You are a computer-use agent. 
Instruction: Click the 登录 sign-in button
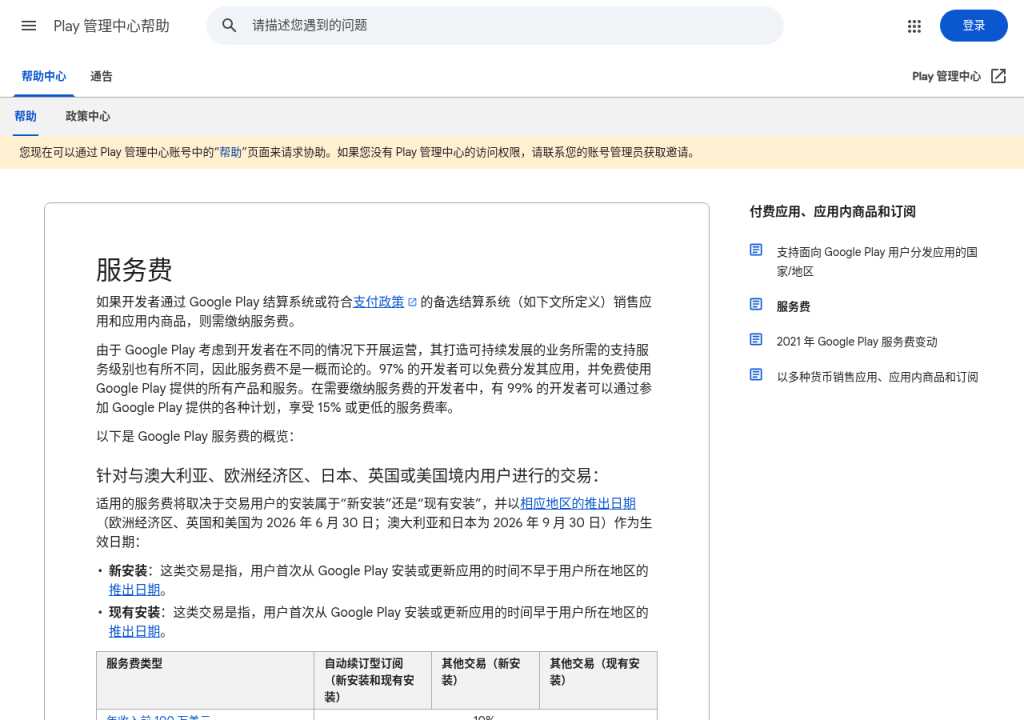[x=973, y=25]
